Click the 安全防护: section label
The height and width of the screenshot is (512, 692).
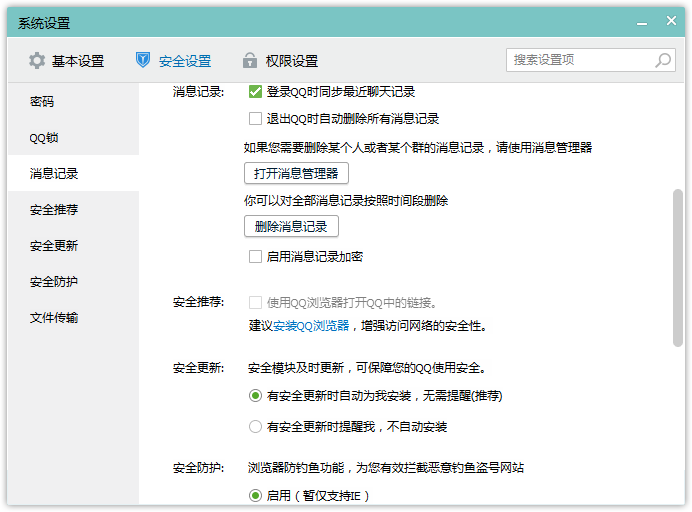pos(198,467)
